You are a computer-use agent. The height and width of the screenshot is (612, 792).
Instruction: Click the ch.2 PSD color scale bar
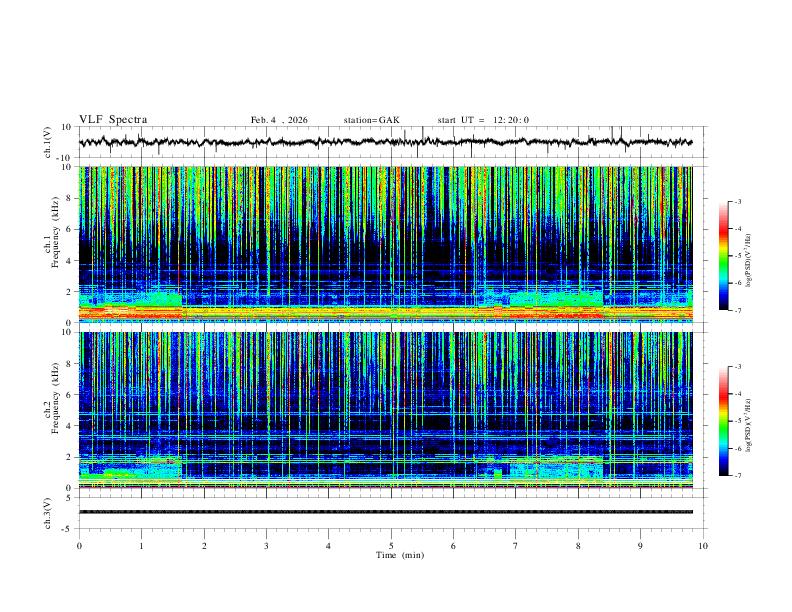coord(723,421)
